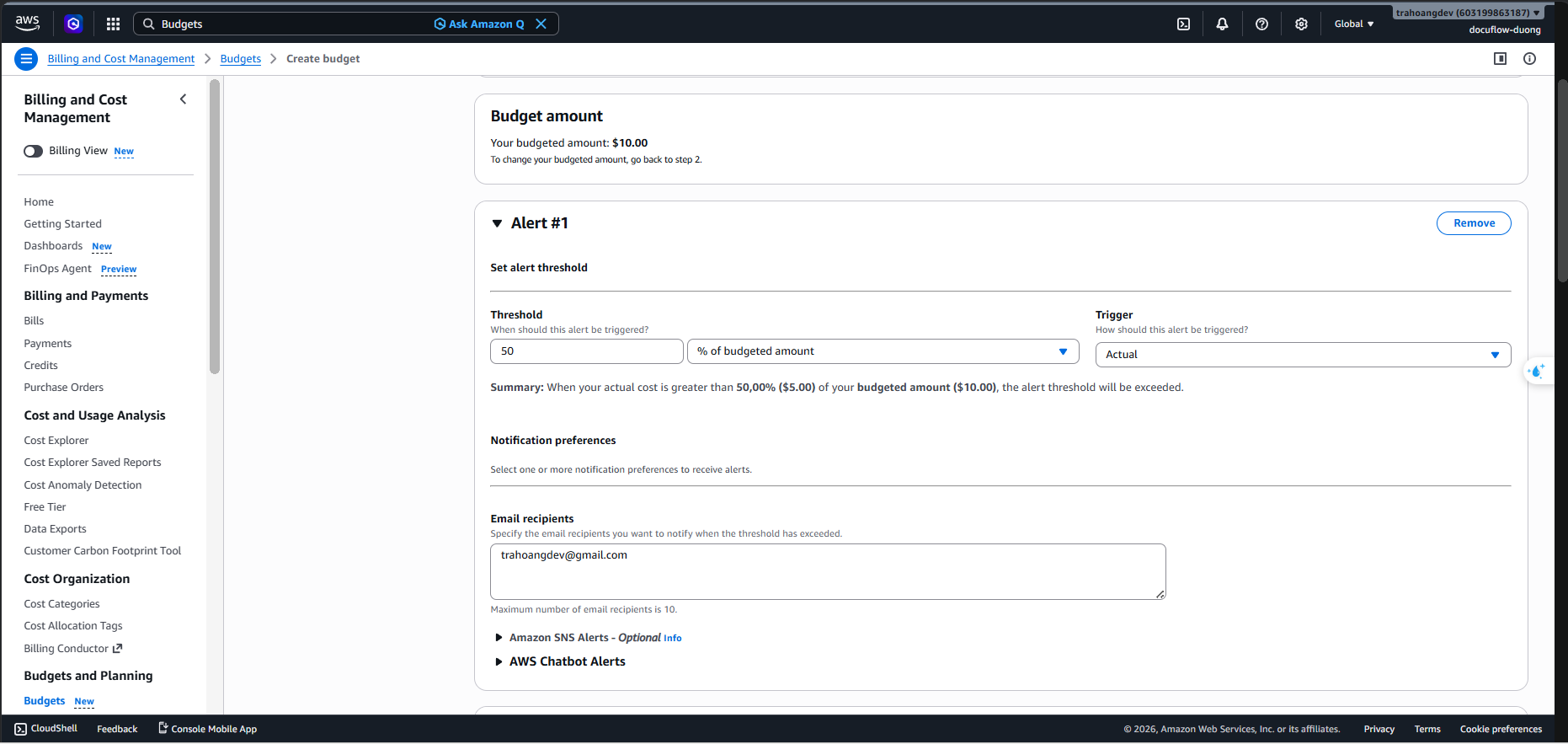This screenshot has width=1568, height=744.
Task: Open the settings gear menu
Action: click(x=1301, y=24)
